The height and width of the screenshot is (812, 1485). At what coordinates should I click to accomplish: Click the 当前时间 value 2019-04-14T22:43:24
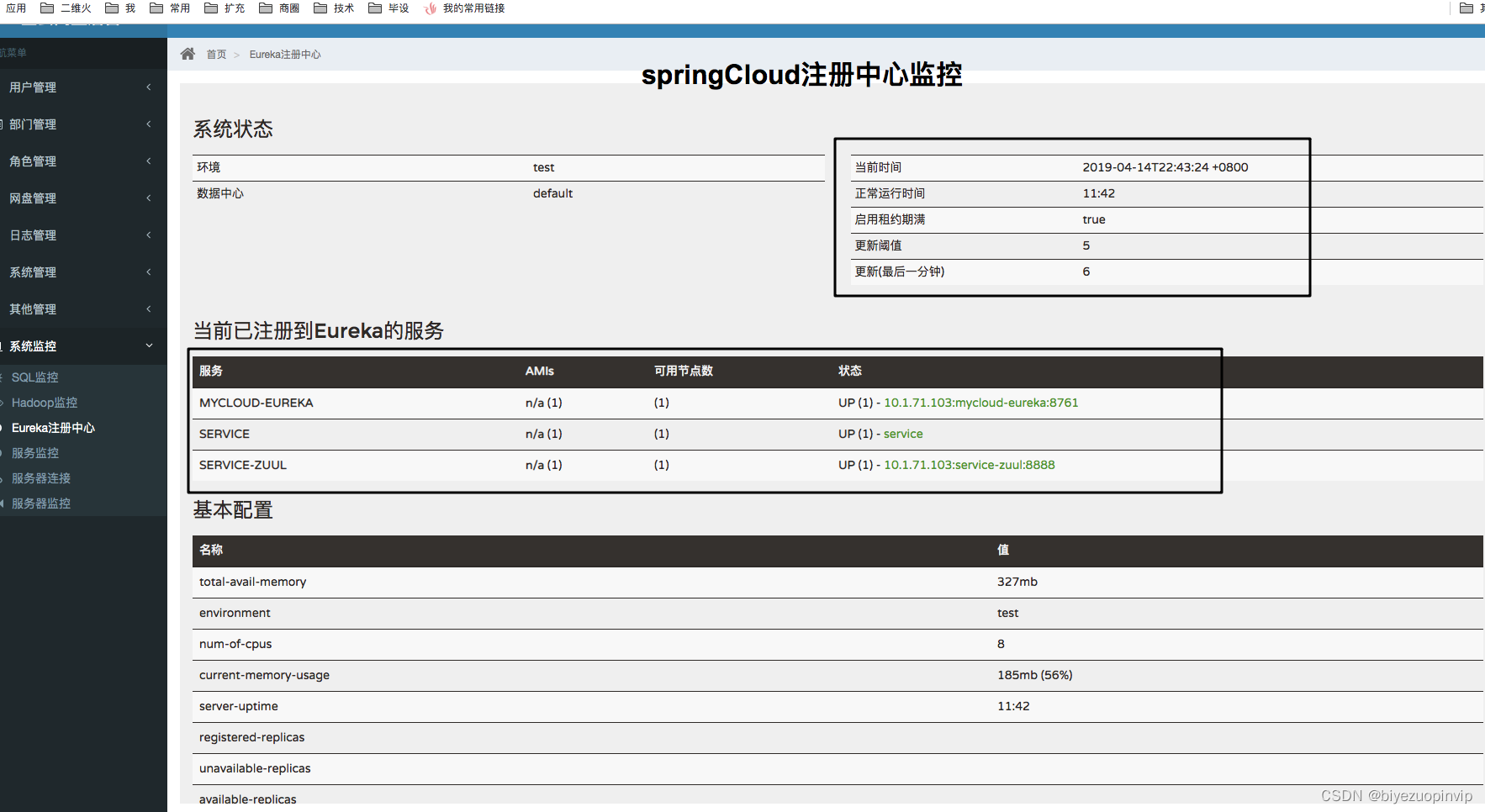pyautogui.click(x=1165, y=167)
